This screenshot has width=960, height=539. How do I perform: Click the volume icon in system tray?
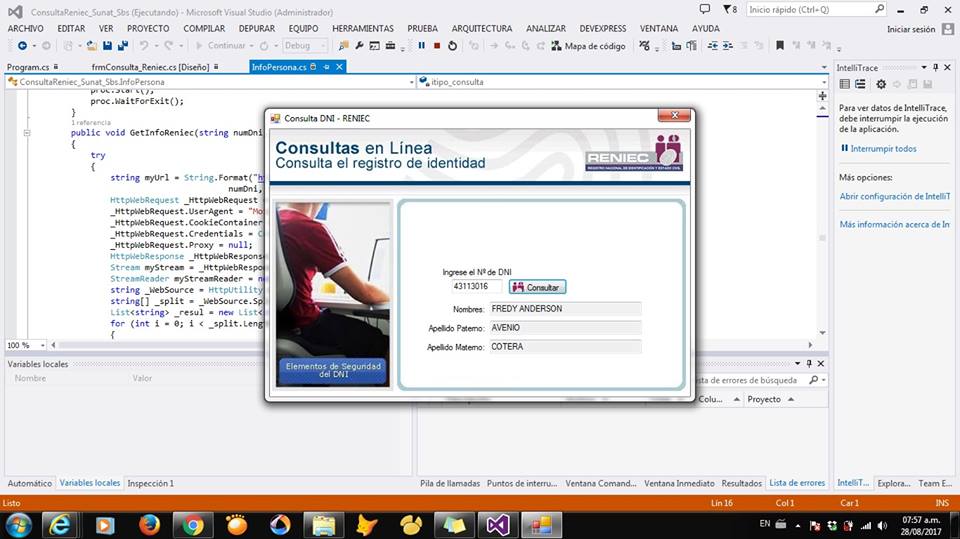click(x=882, y=525)
